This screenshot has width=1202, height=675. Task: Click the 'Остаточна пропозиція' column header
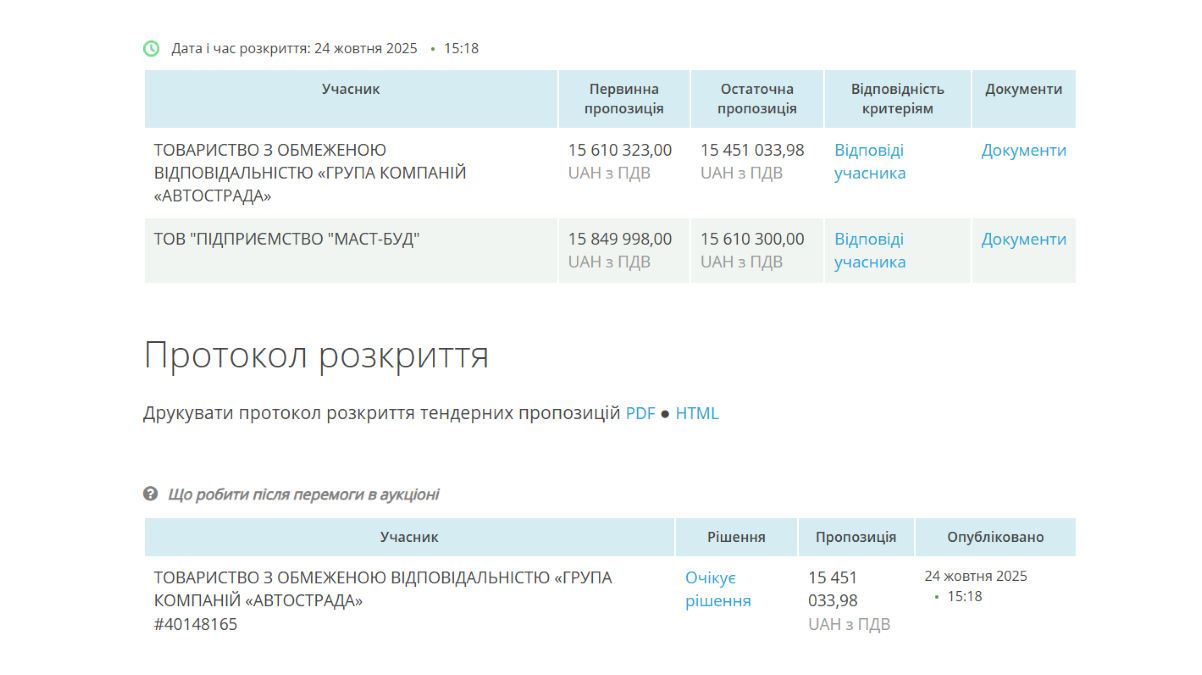coord(757,99)
